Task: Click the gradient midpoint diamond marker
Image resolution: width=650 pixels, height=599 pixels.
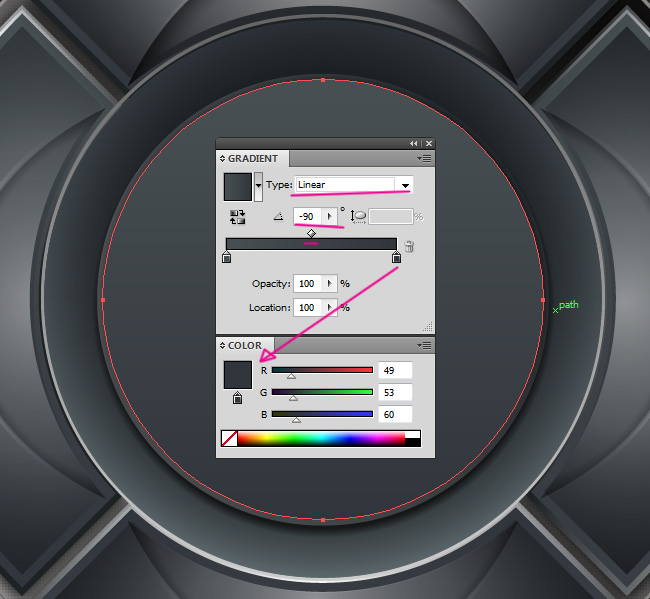Action: click(311, 233)
